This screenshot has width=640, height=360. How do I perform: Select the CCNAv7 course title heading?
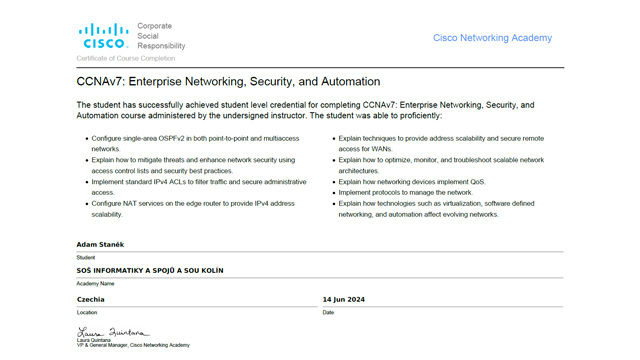pyautogui.click(x=228, y=82)
